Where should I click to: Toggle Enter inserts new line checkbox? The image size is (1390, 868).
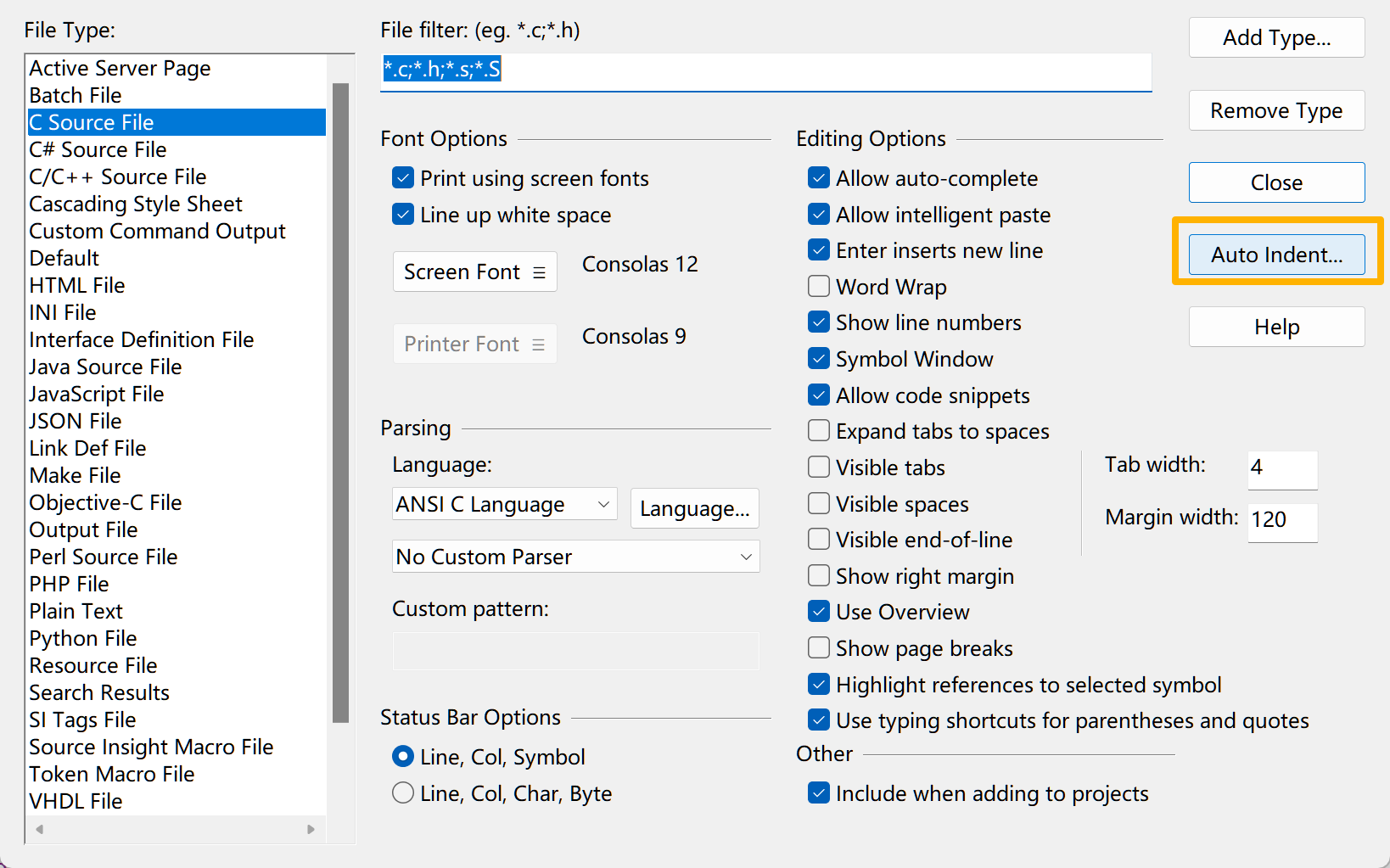(x=819, y=250)
